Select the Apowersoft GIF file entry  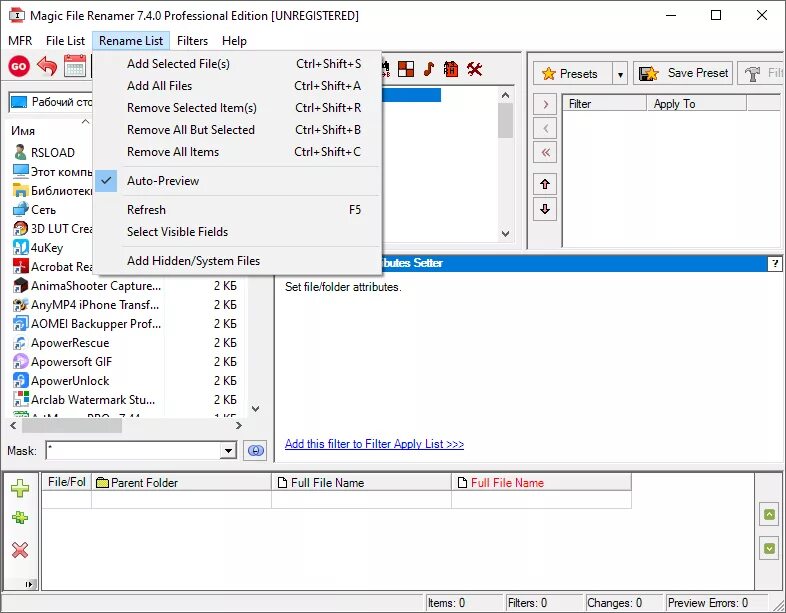(x=63, y=362)
